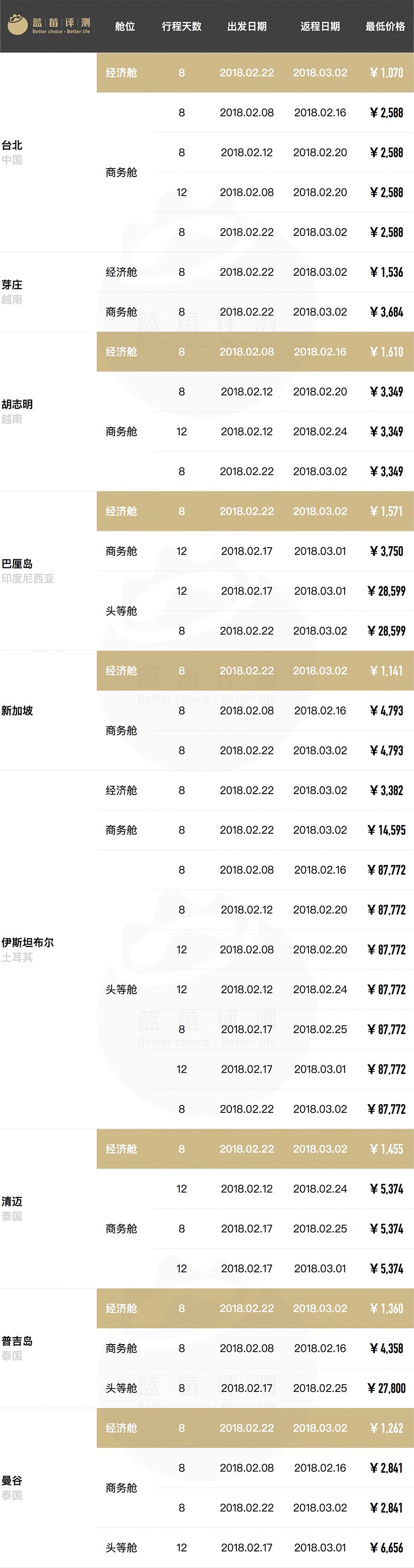
Task: Click the ¥3,684 price for 芽庄 business
Action: pyautogui.click(x=386, y=312)
